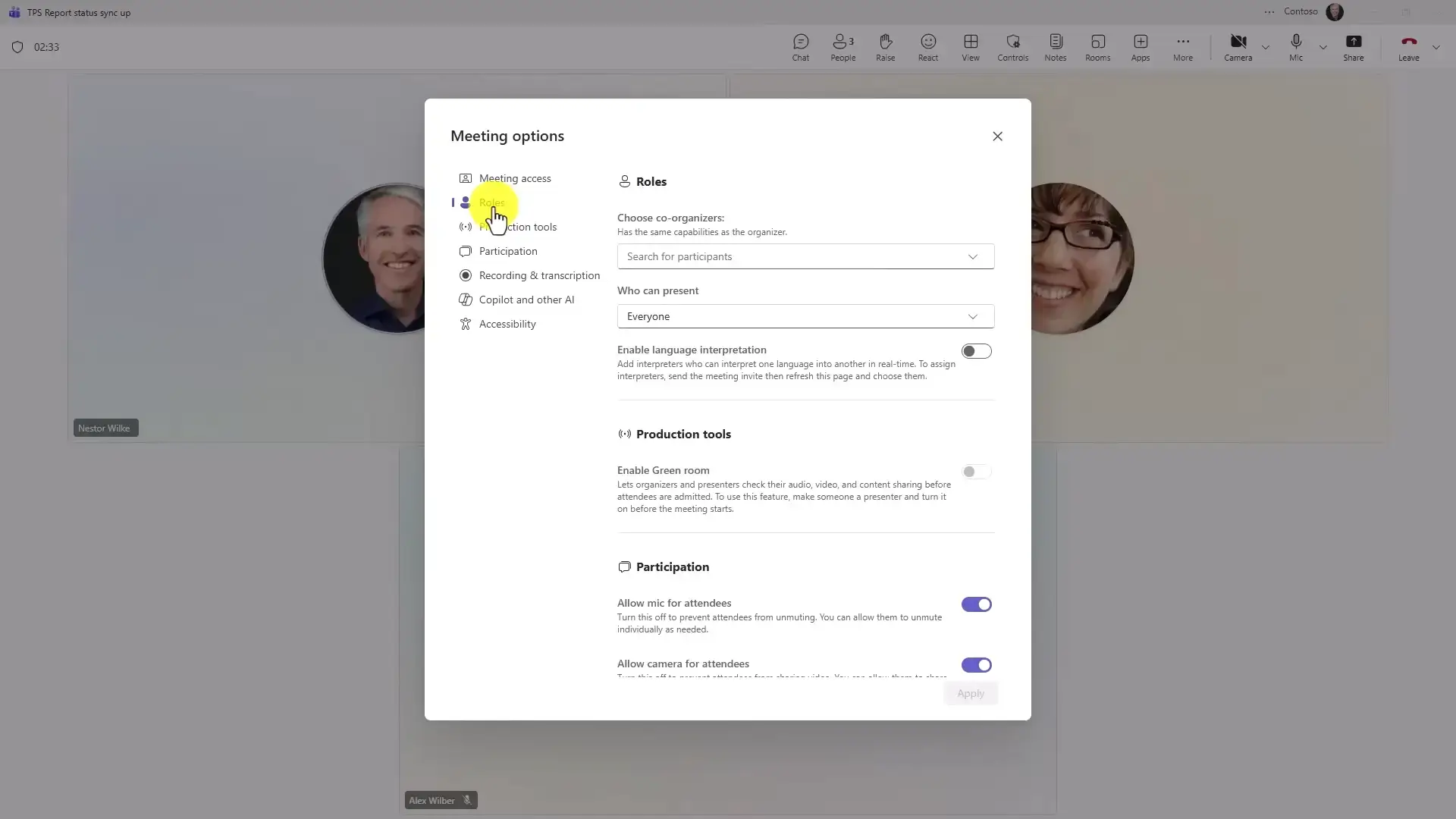The width and height of the screenshot is (1456, 819).
Task: Click the Apply button
Action: click(971, 693)
